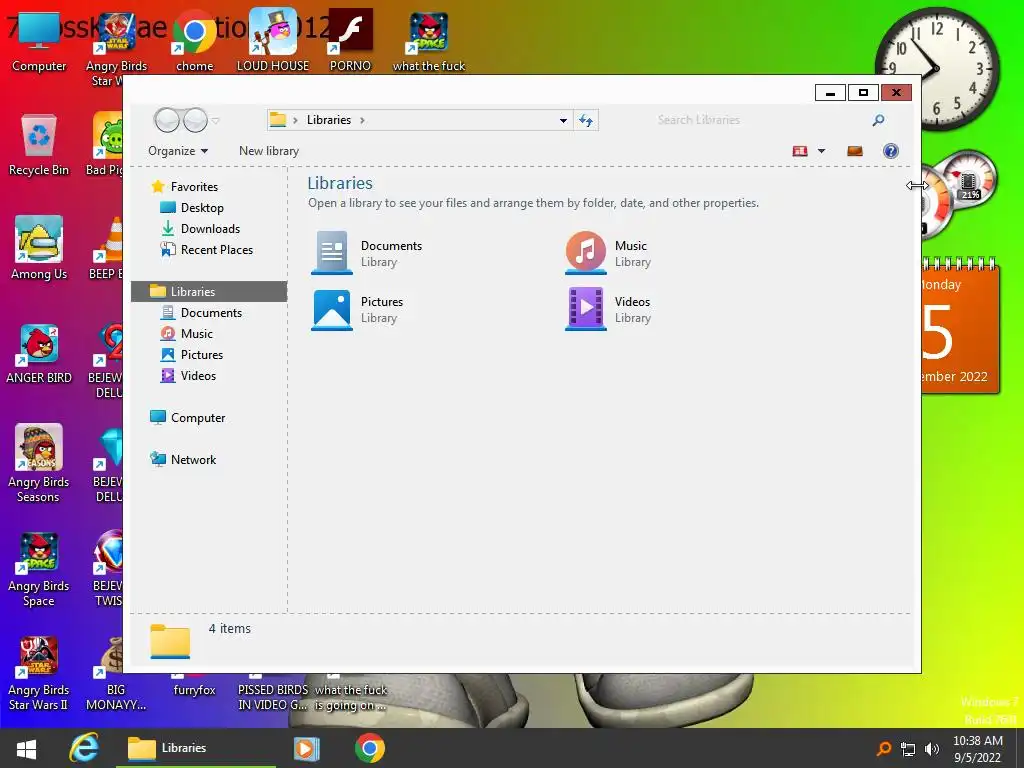
Task: Toggle the preview pane button
Action: pyautogui.click(x=855, y=151)
